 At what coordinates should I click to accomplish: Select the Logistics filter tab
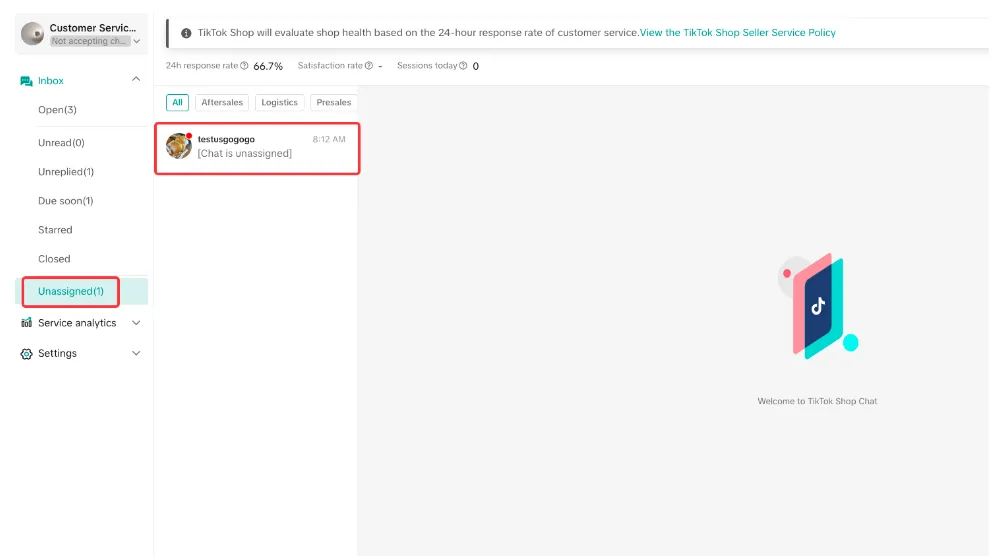click(280, 103)
